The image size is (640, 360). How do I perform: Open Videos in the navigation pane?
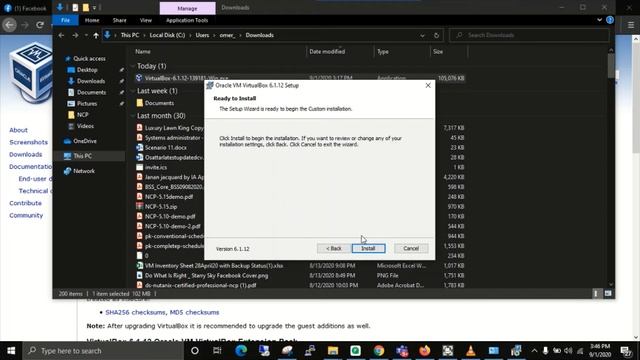click(x=85, y=126)
